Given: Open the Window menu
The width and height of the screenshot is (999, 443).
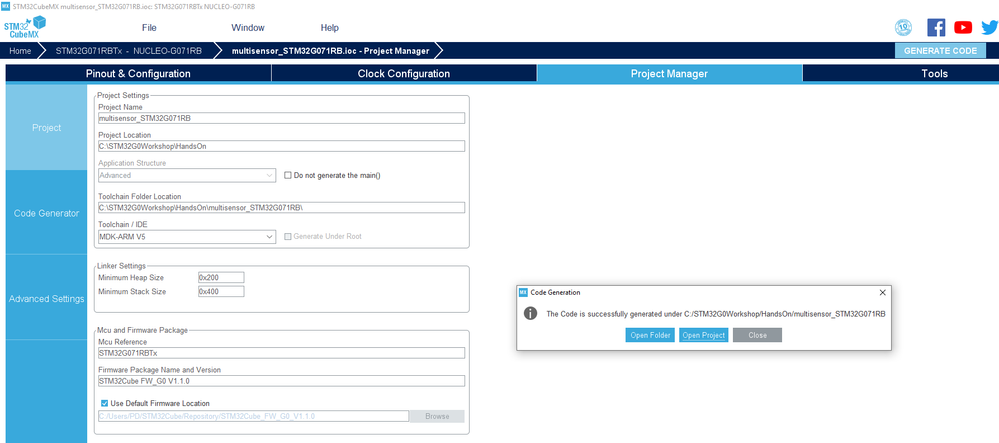Looking at the screenshot, I should pyautogui.click(x=248, y=27).
